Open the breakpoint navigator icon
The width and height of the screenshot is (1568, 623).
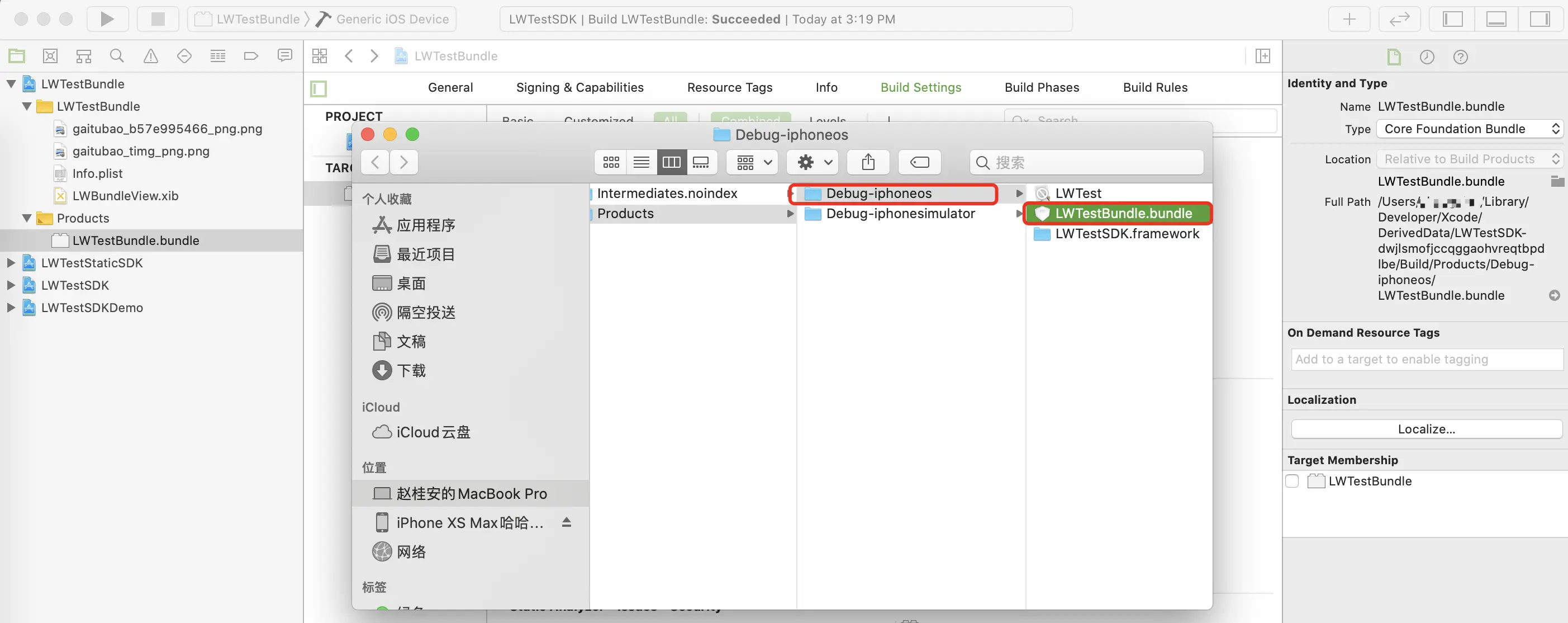pyautogui.click(x=251, y=56)
